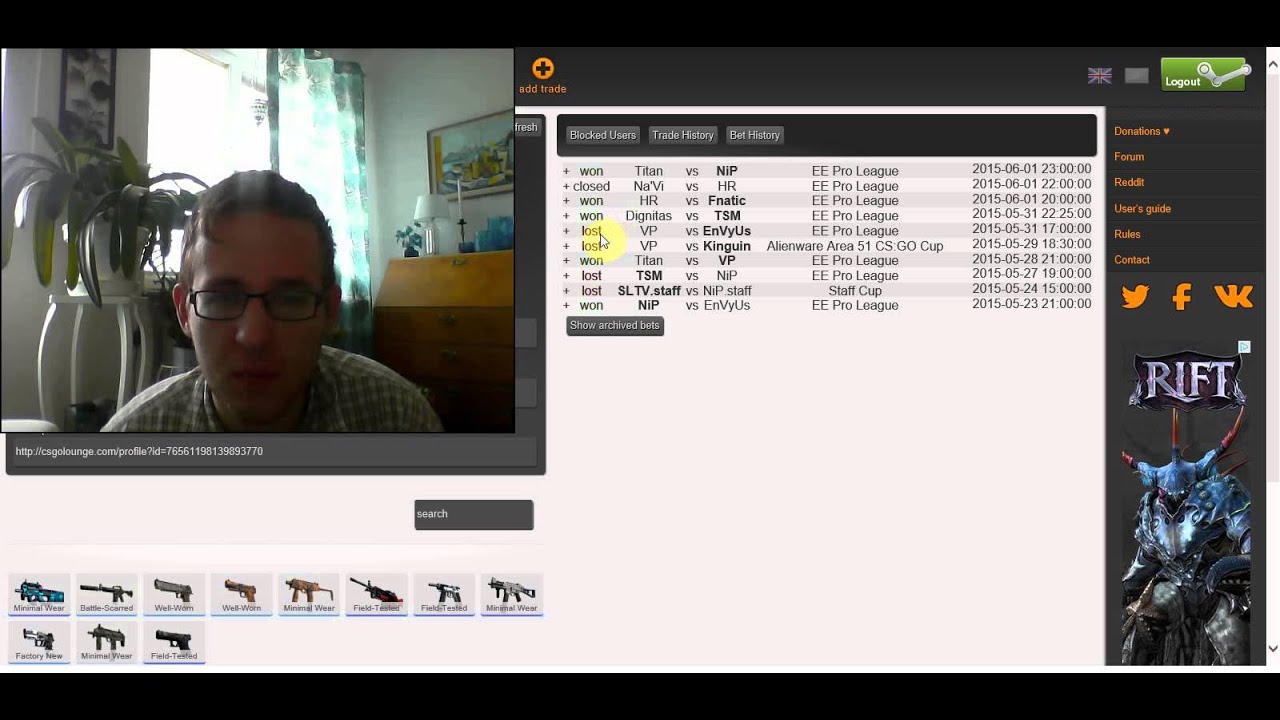Select the brown SMG Minimal Wear item

click(x=309, y=594)
